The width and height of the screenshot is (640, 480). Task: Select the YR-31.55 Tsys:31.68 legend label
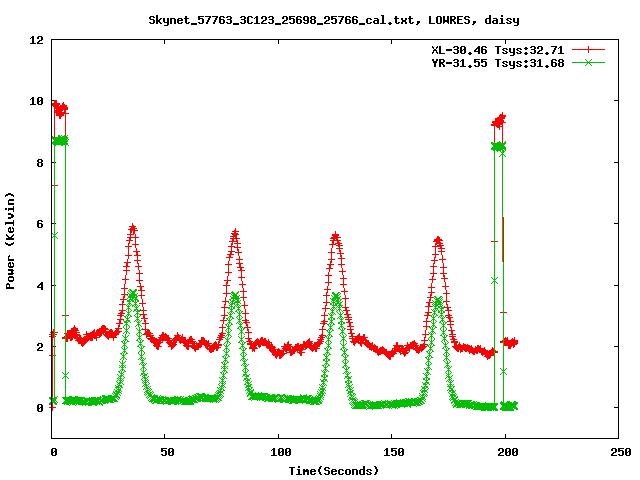coord(498,63)
